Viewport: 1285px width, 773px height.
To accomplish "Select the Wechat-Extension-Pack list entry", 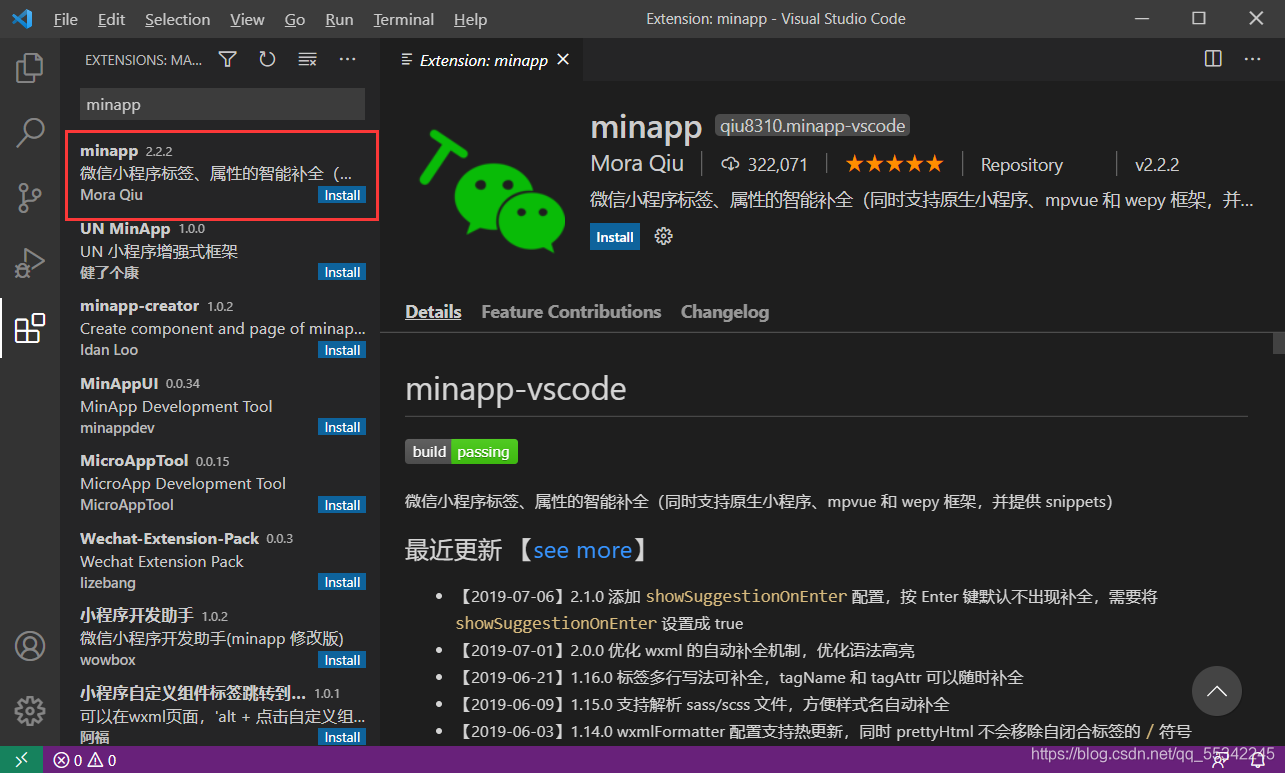I will 222,561.
